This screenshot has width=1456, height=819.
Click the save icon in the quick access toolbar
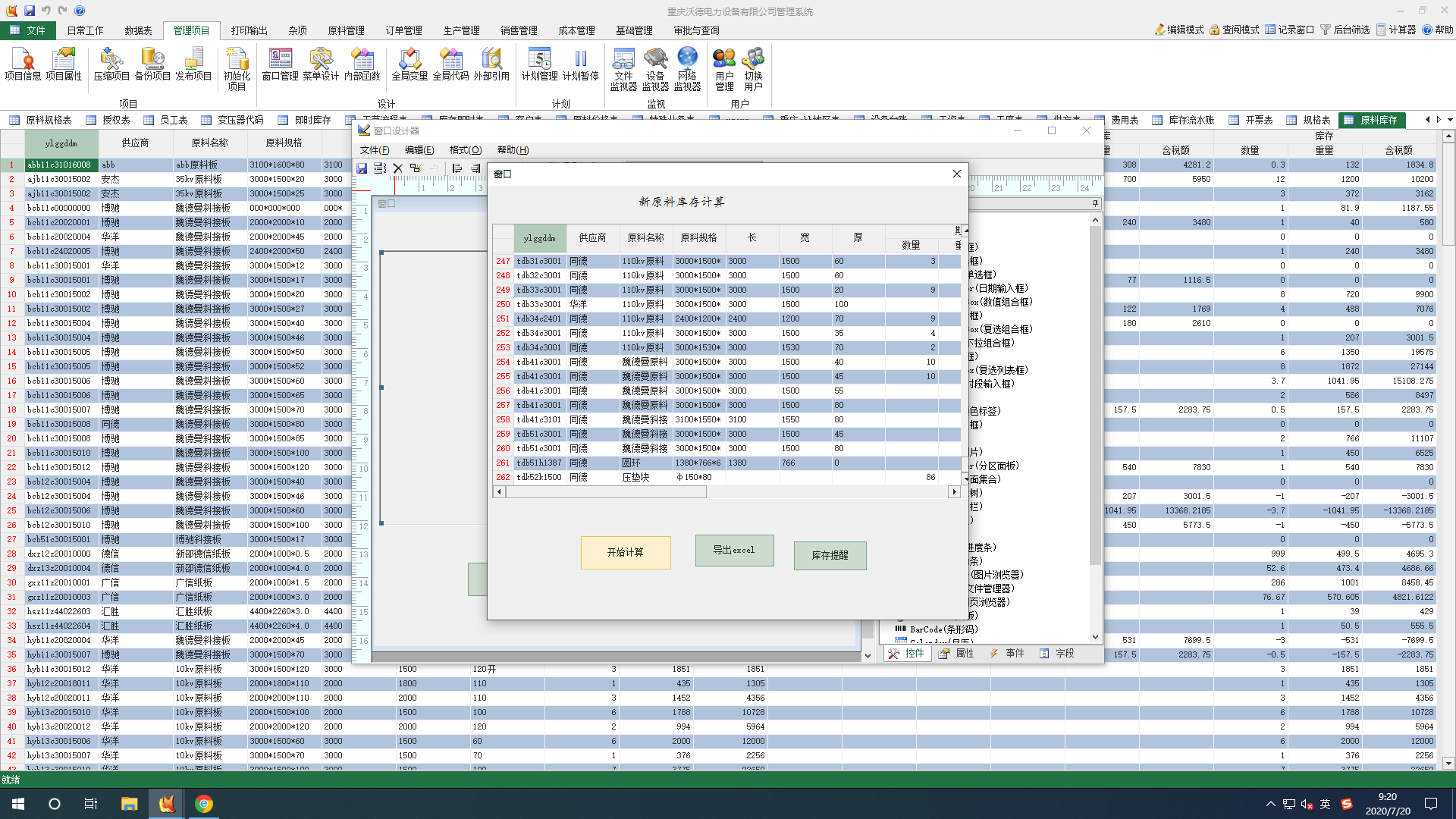tap(29, 11)
